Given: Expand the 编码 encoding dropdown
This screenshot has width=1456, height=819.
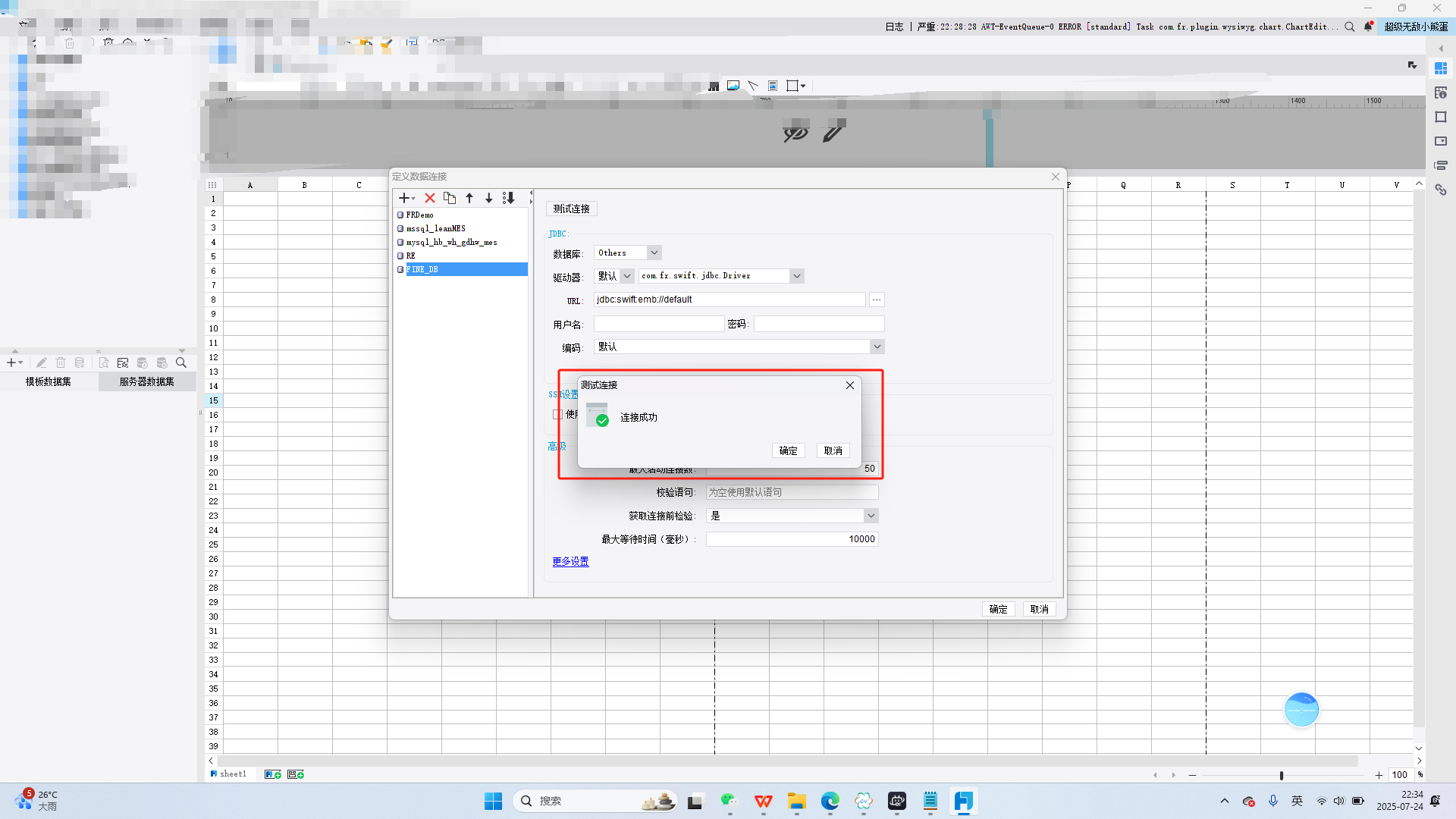Looking at the screenshot, I should click(x=877, y=347).
